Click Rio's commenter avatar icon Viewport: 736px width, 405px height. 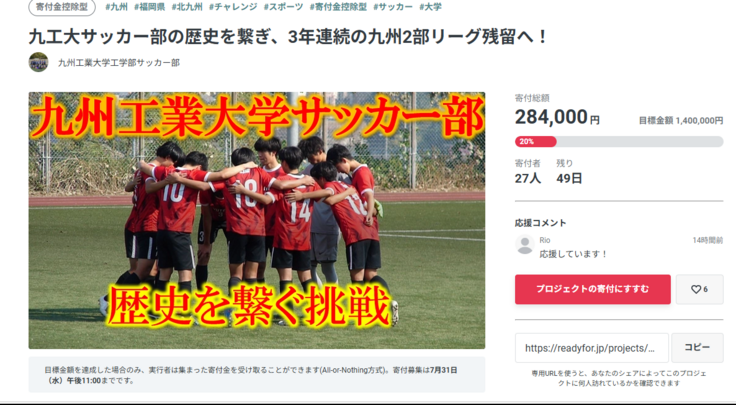525,245
